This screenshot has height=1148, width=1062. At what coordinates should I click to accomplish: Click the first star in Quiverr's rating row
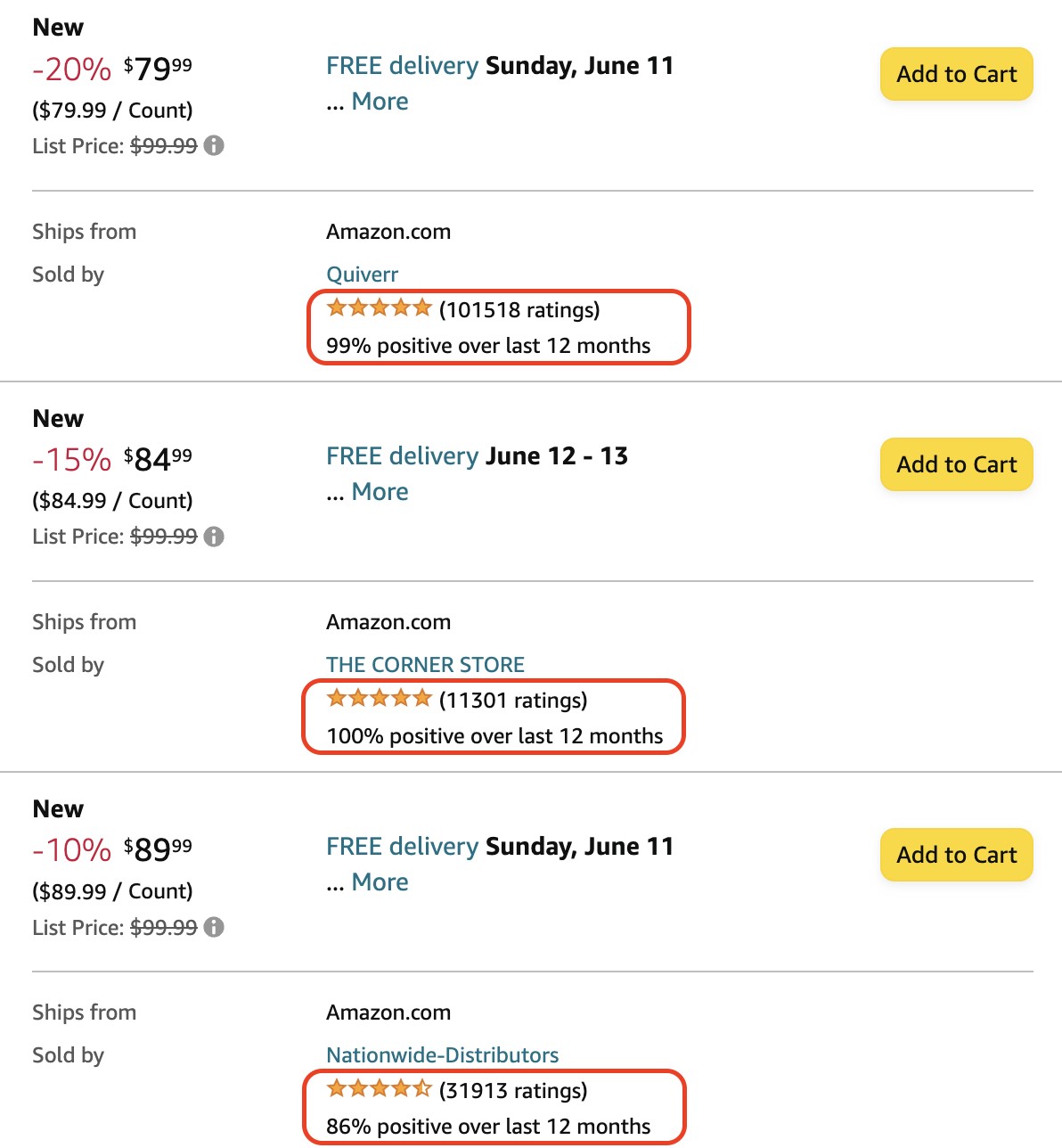pyautogui.click(x=337, y=307)
